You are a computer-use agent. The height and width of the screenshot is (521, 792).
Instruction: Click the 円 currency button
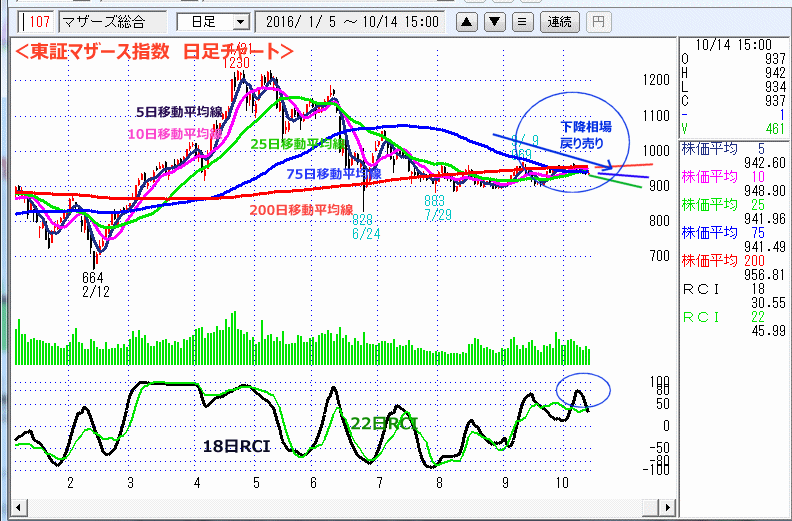[597, 21]
